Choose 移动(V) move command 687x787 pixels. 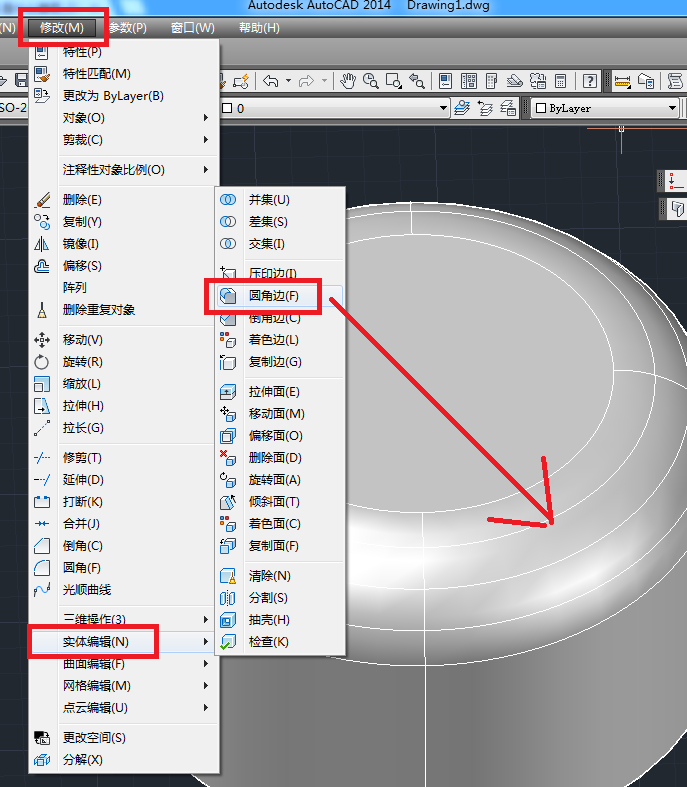pos(124,340)
